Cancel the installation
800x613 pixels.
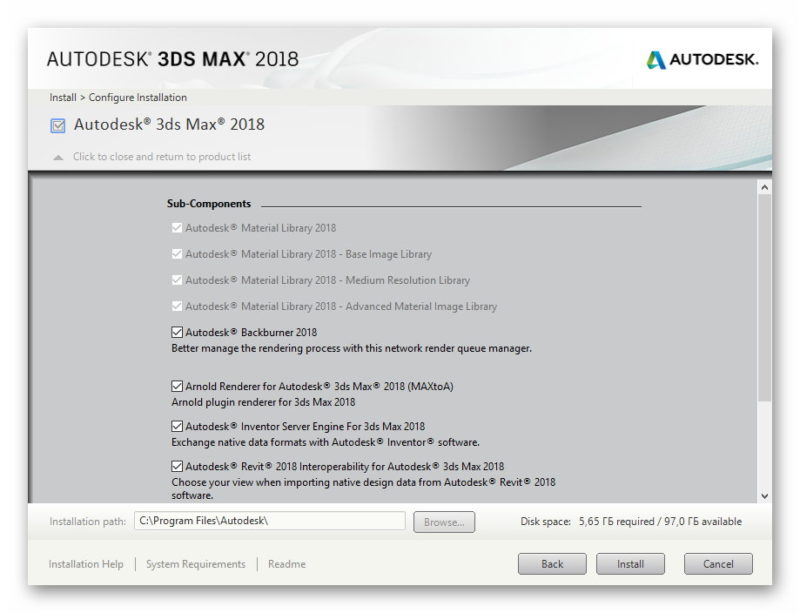[x=718, y=564]
